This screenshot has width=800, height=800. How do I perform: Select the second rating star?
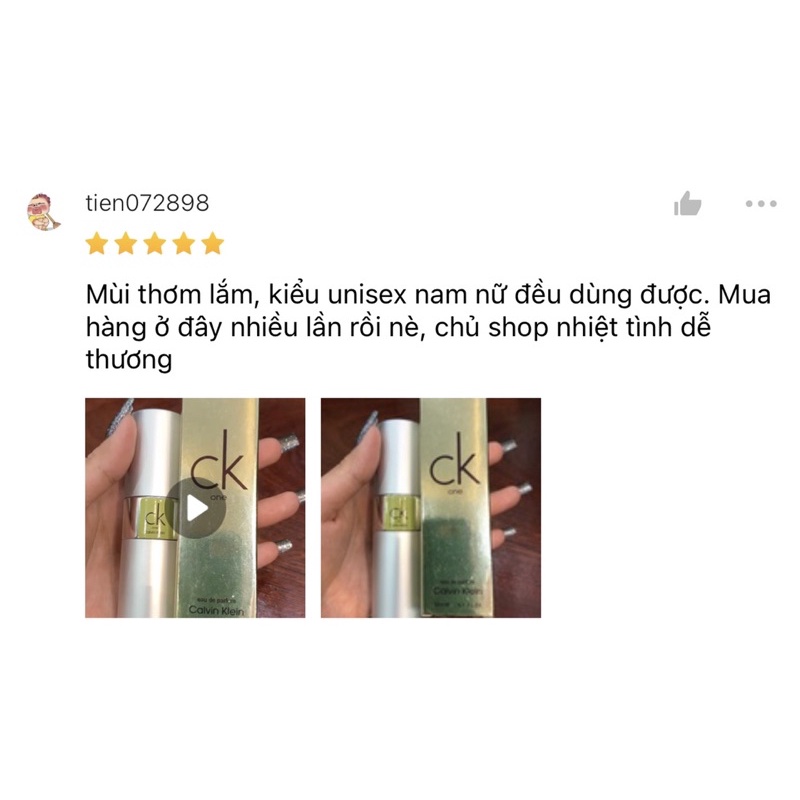click(126, 243)
